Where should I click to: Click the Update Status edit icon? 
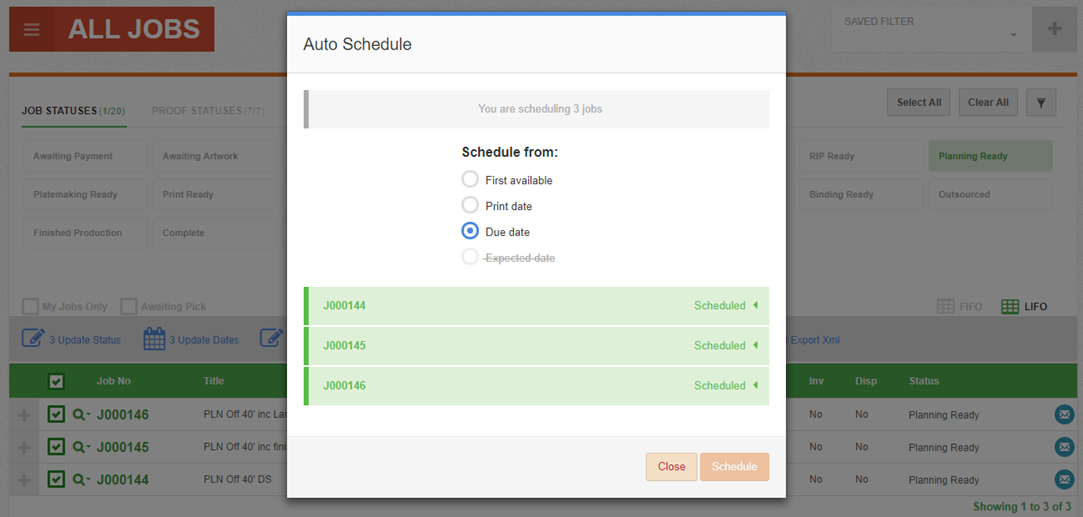click(x=33, y=339)
